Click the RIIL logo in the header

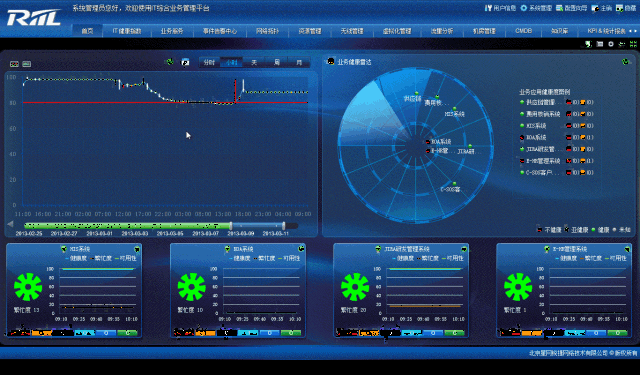point(33,18)
